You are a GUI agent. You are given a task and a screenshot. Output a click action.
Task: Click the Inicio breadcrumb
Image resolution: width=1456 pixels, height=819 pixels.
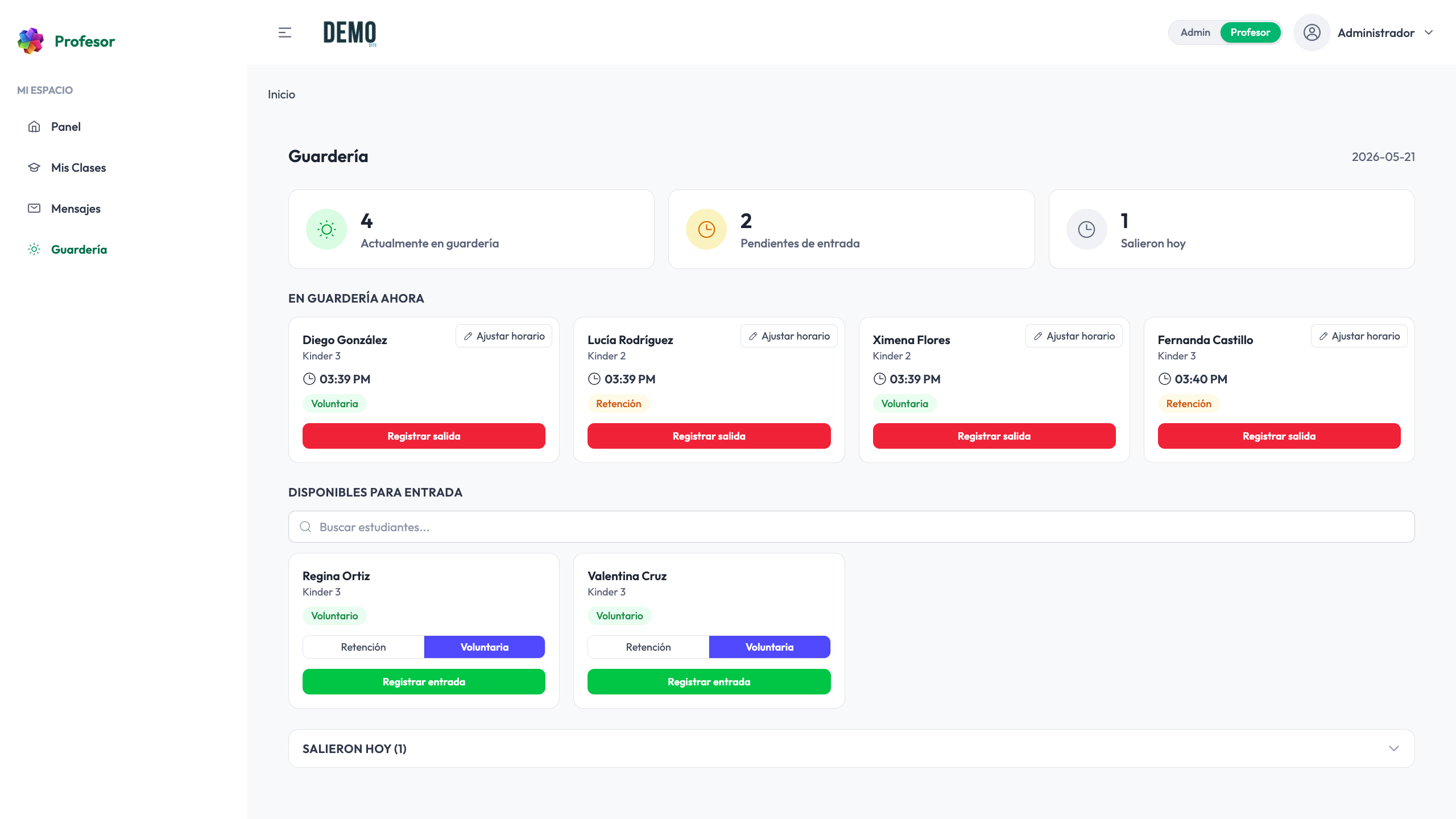282,94
